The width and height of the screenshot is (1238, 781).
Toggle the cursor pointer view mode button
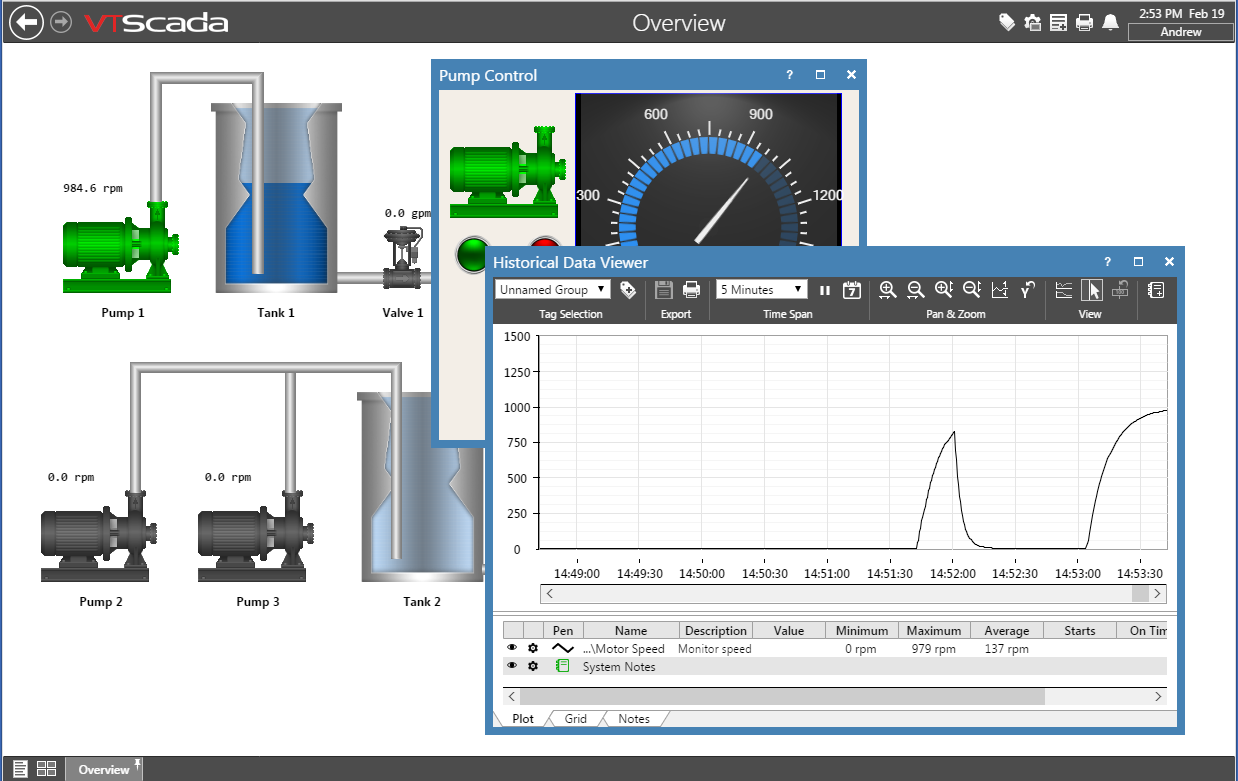(x=1092, y=290)
